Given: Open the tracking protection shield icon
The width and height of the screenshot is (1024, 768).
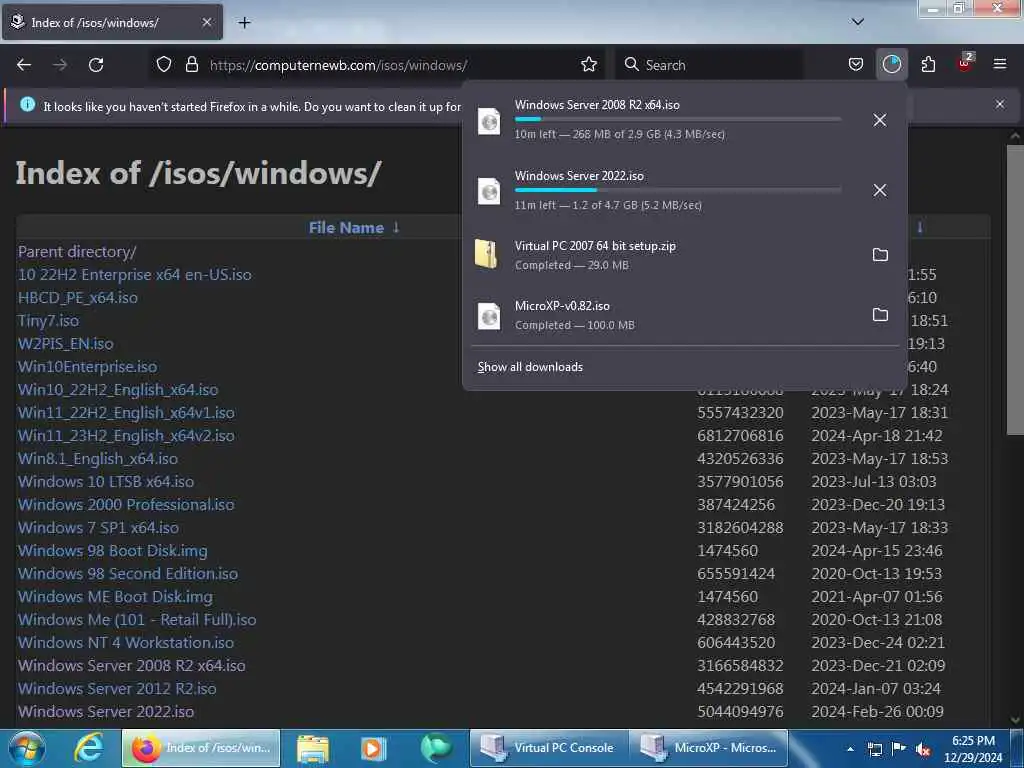Looking at the screenshot, I should coord(164,65).
